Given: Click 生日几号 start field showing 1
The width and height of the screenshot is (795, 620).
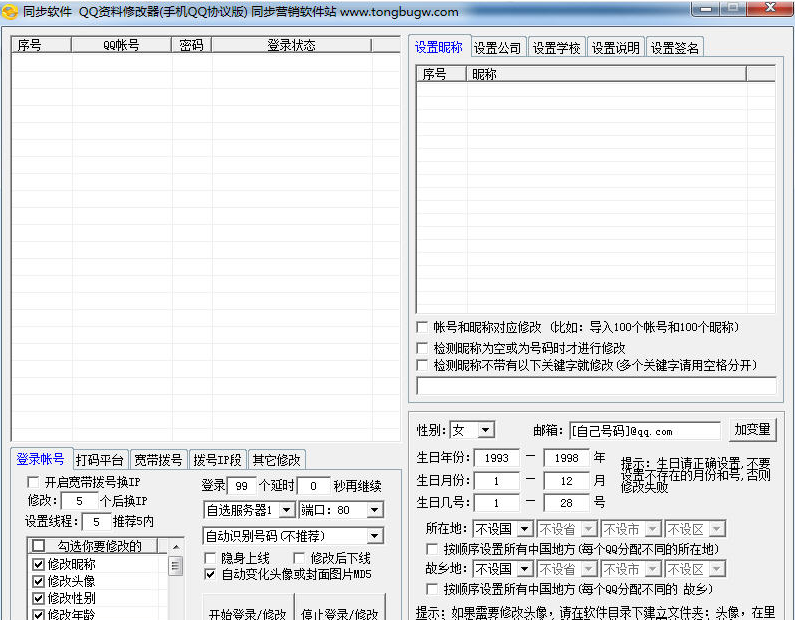Looking at the screenshot, I should point(496,503).
